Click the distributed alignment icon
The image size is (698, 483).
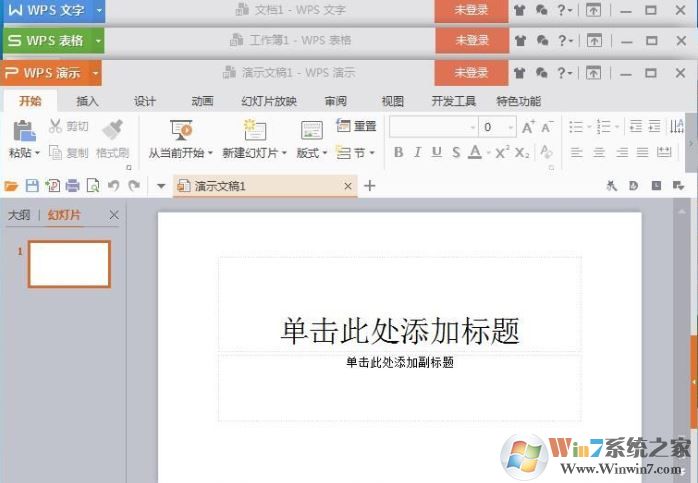pos(664,152)
